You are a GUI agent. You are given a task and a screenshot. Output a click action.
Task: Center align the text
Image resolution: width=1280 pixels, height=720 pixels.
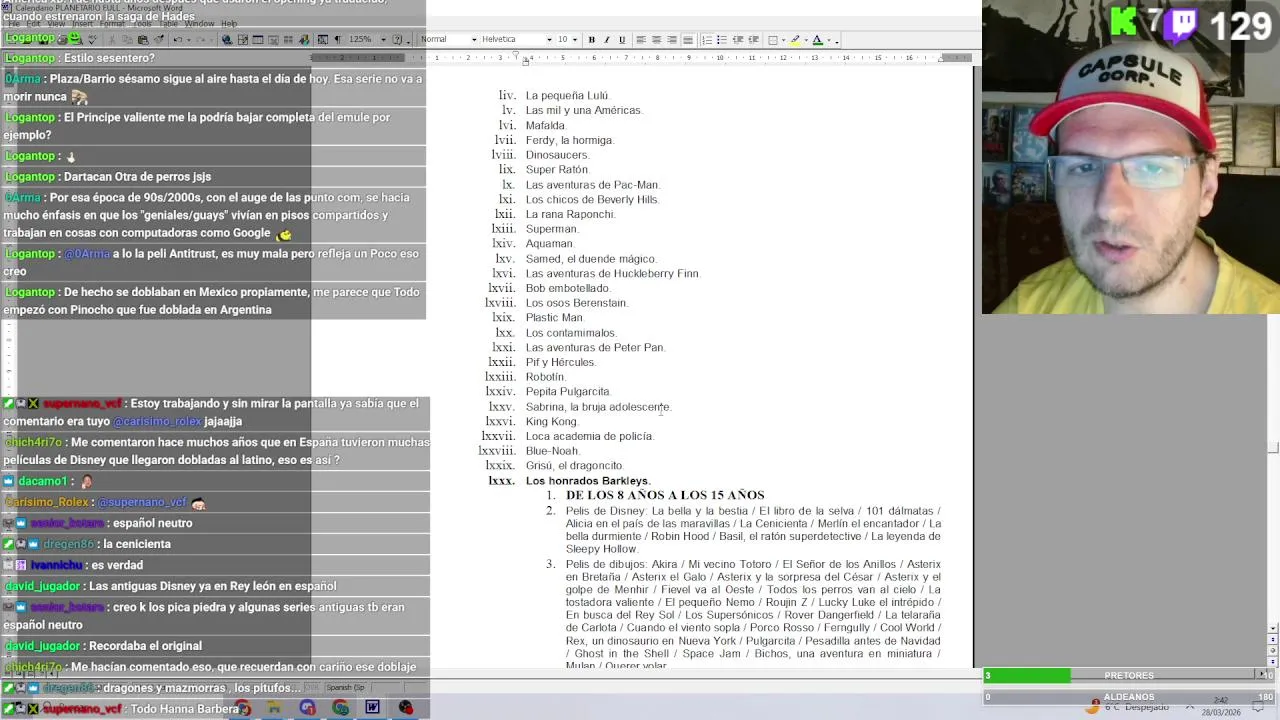point(656,40)
